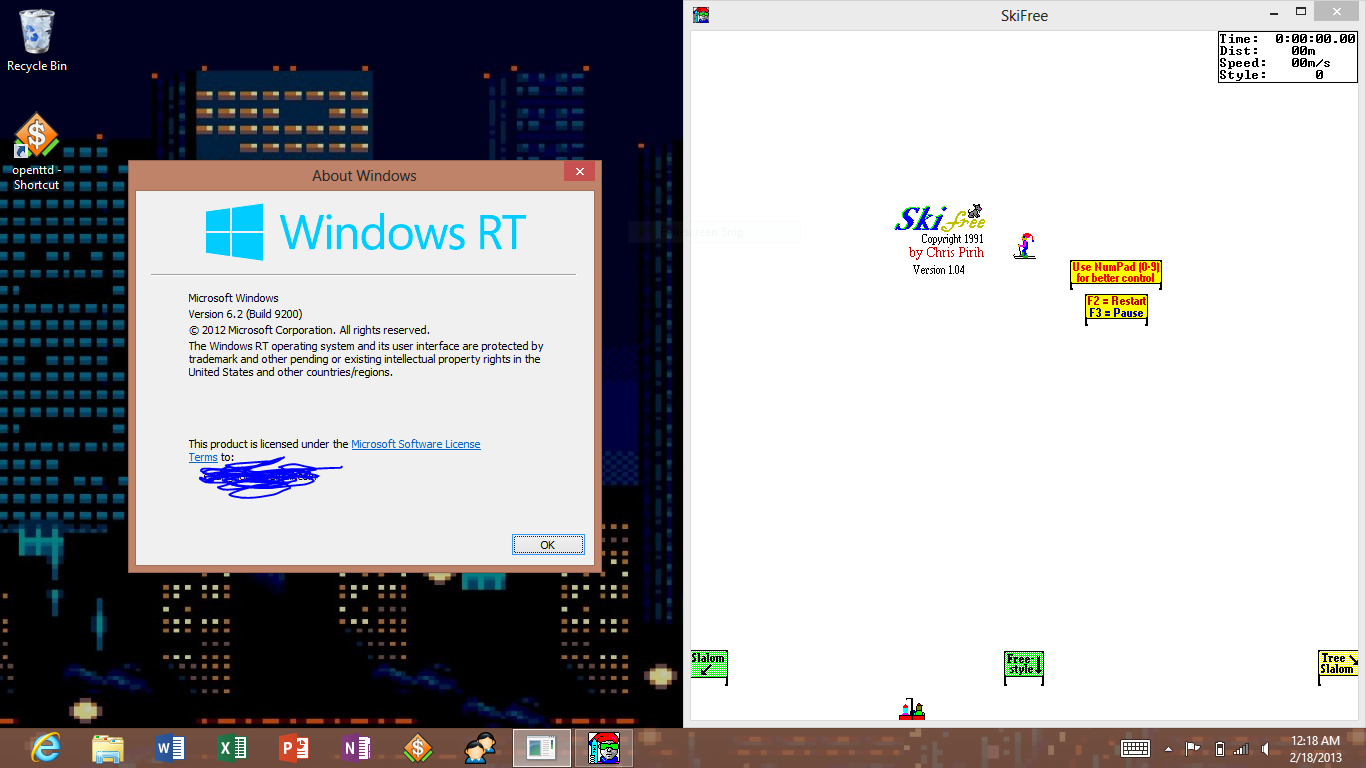Open Internet Explorer from the taskbar
Viewport: 1366px width, 768px height.
click(x=46, y=748)
